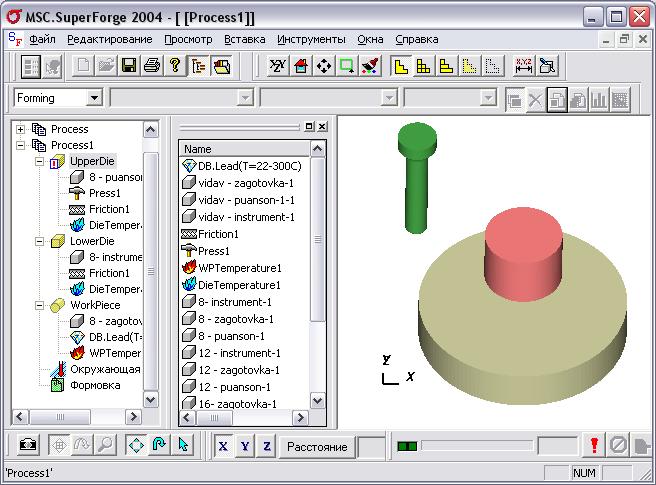Select 12 - puanson-1 in the Name list

tap(234, 387)
